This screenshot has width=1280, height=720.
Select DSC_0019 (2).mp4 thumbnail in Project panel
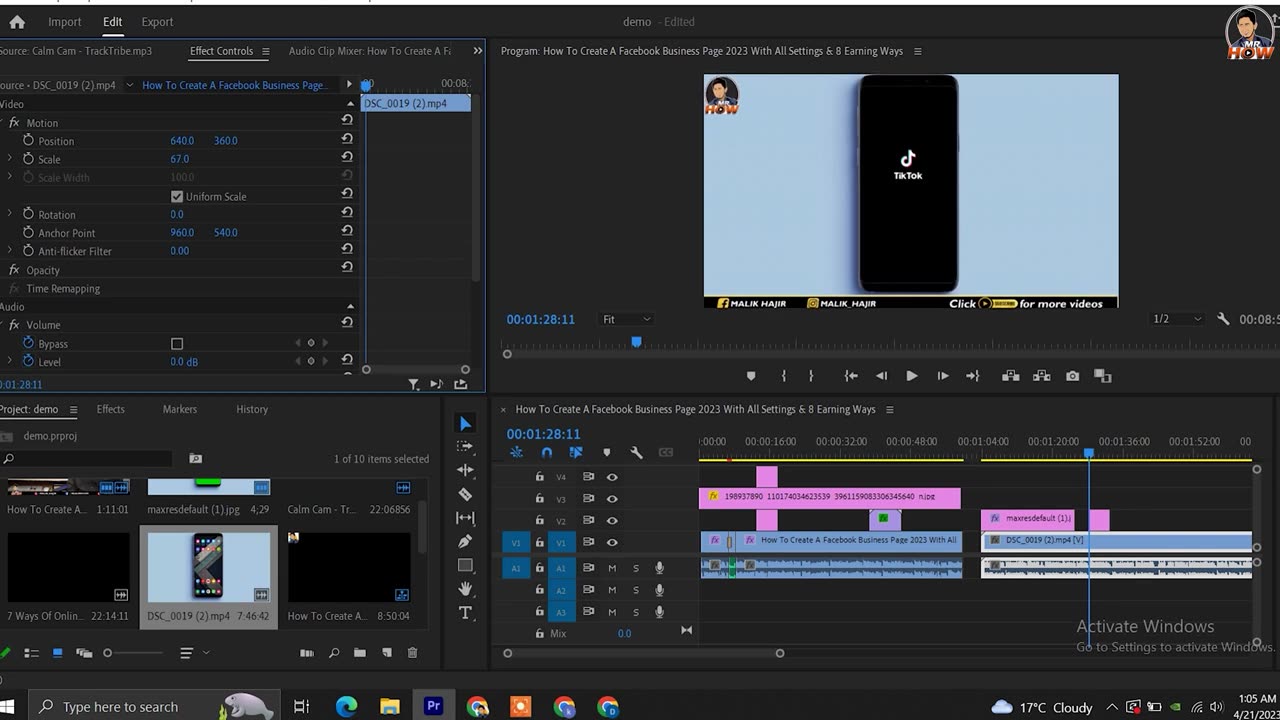209,566
